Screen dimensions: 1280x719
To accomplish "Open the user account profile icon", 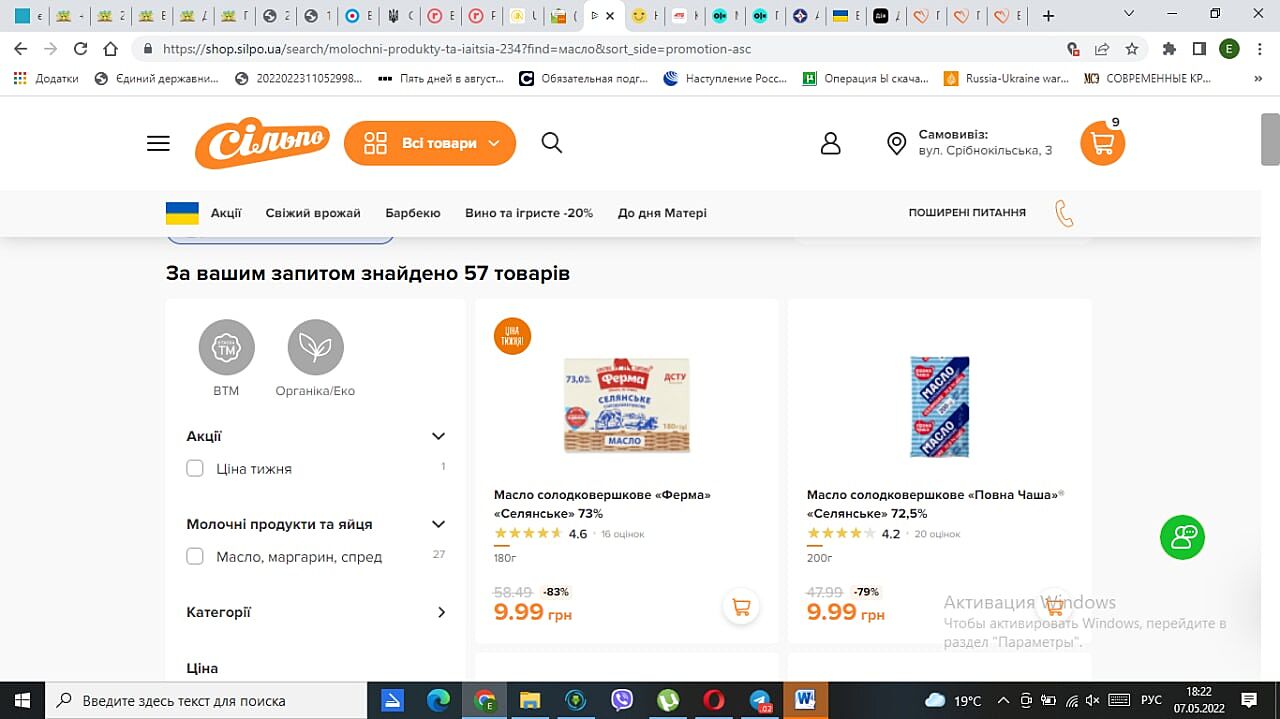I will coord(830,143).
